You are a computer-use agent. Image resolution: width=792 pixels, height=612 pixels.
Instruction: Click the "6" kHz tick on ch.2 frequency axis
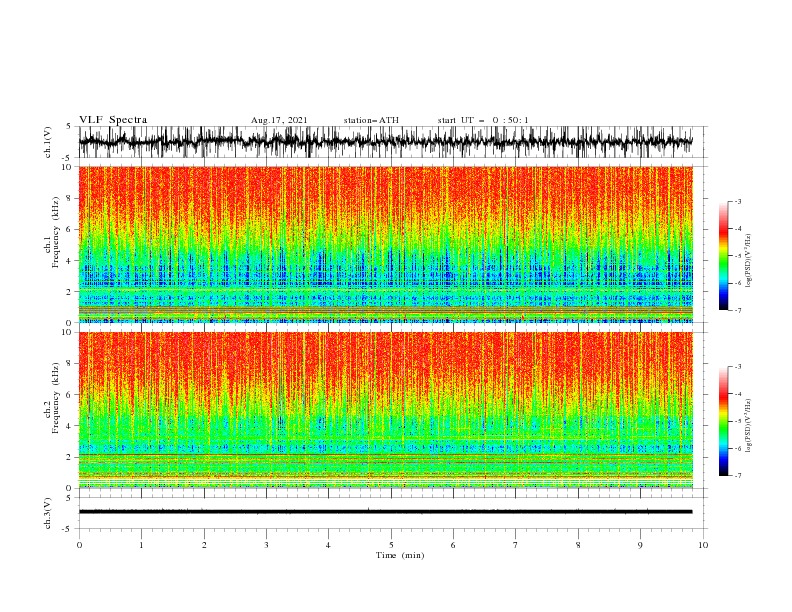71,395
